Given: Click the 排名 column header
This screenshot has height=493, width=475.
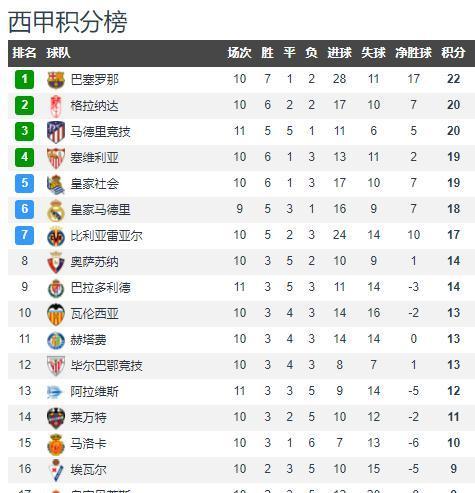Looking at the screenshot, I should (24, 53).
